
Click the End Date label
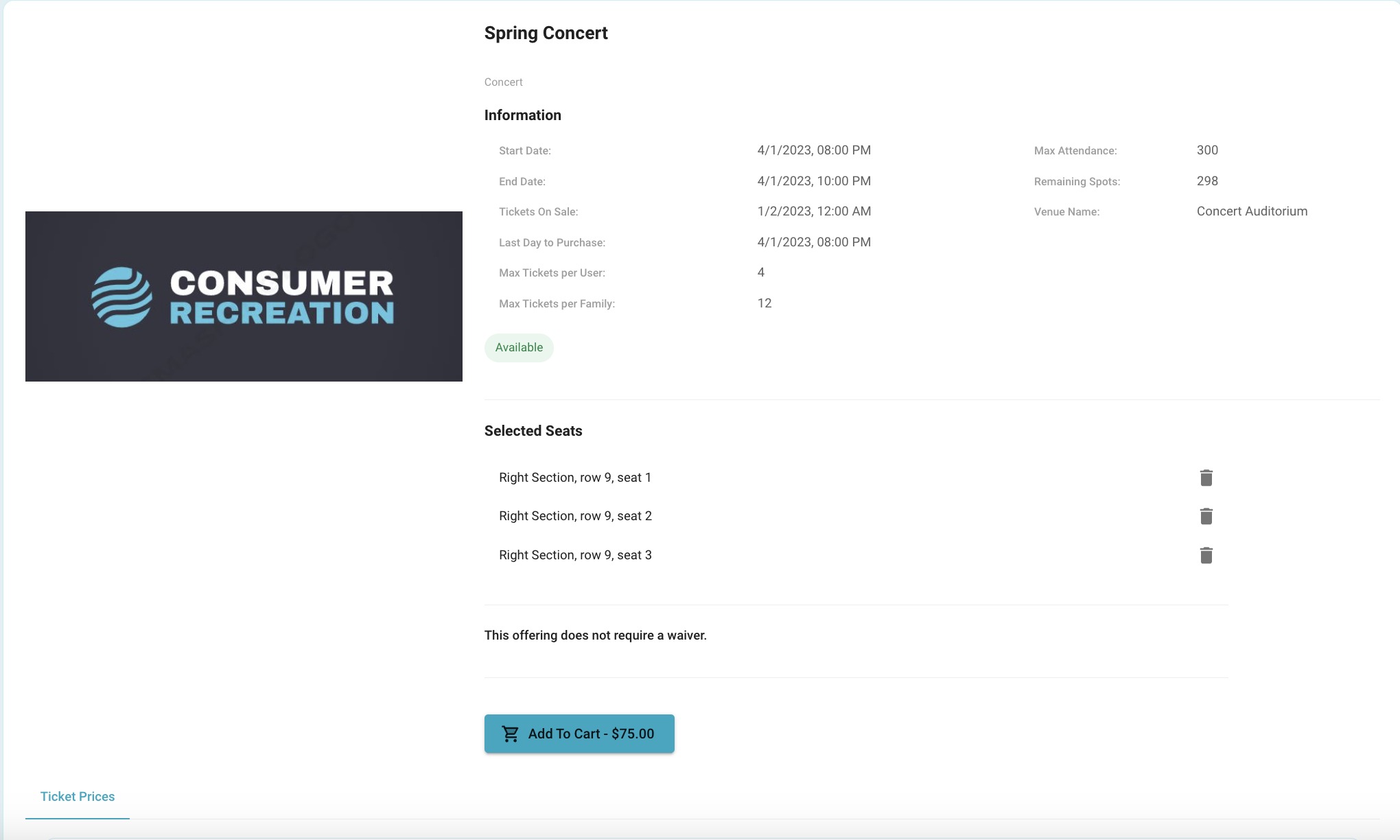coord(522,182)
